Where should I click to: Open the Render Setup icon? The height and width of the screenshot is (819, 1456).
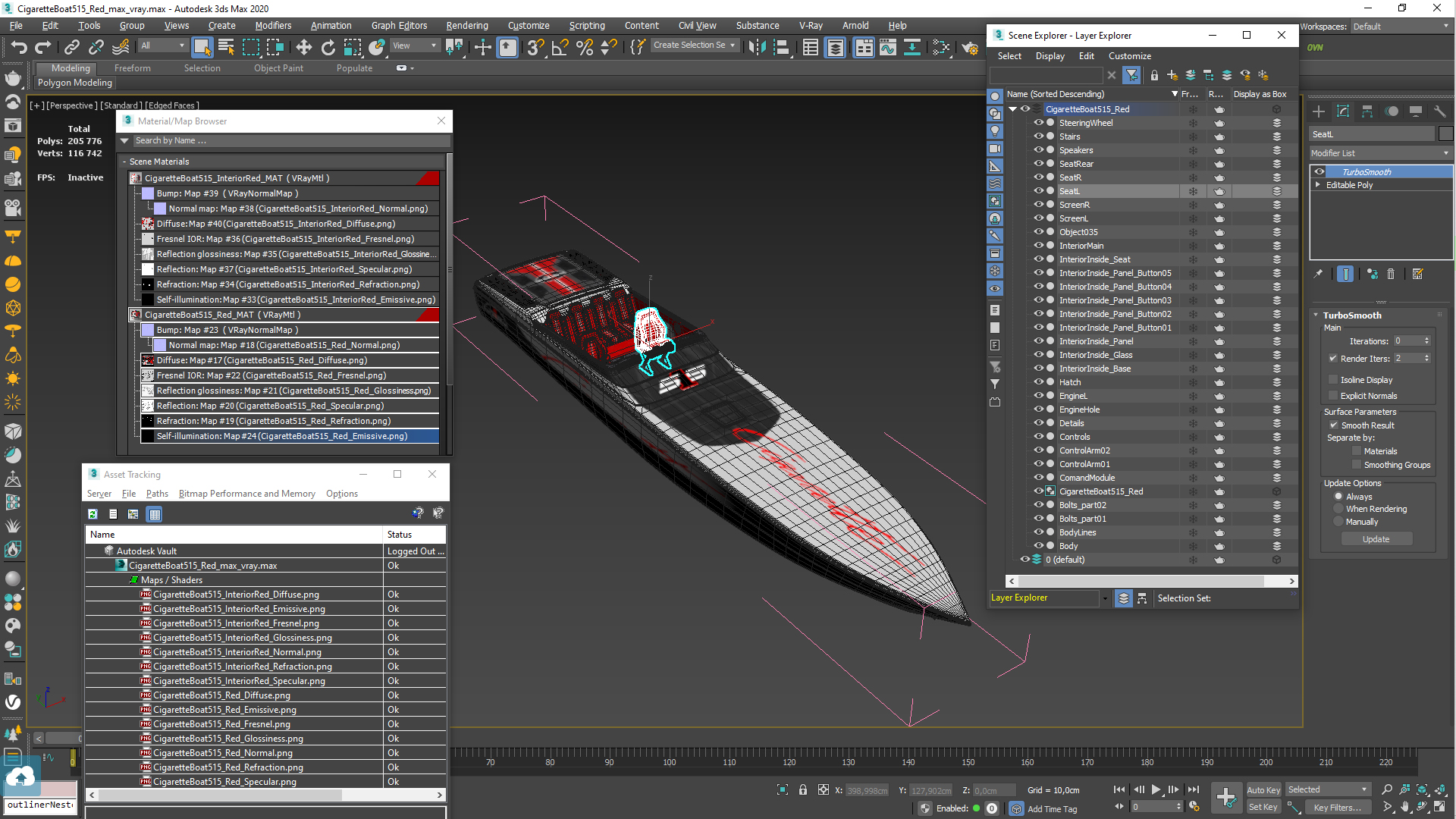tap(969, 47)
